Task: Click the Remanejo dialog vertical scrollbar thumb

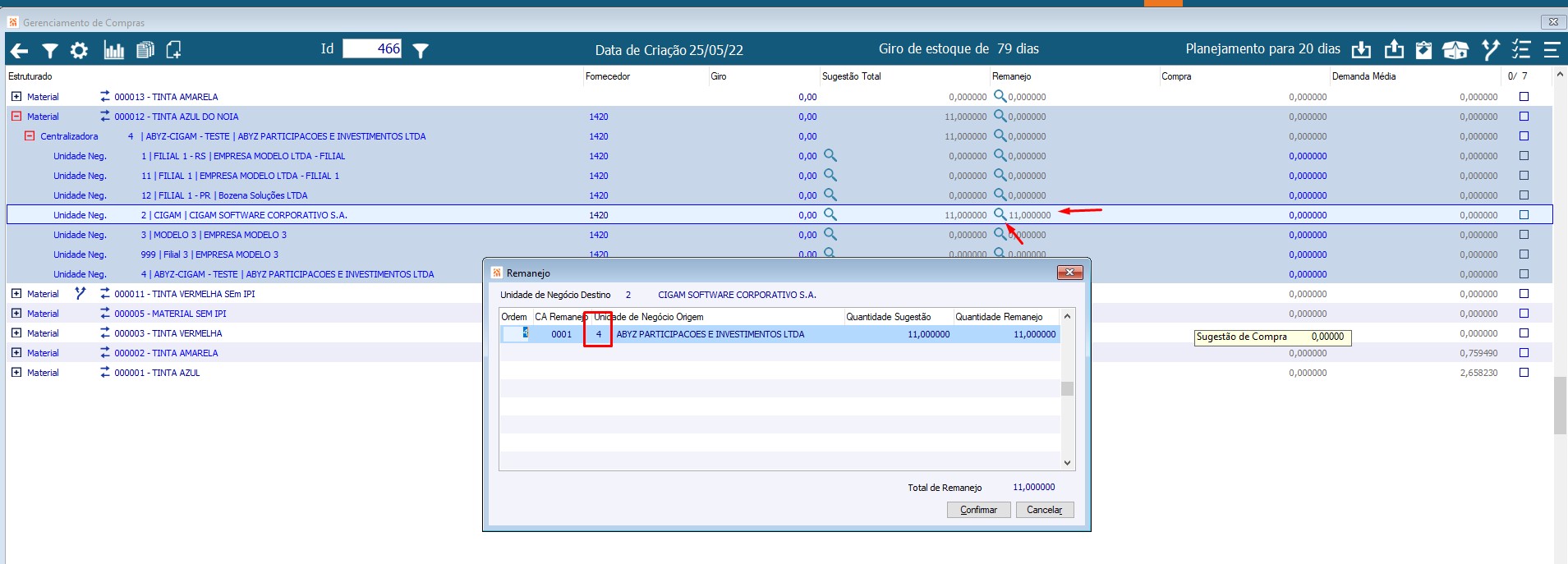Action: point(1067,388)
